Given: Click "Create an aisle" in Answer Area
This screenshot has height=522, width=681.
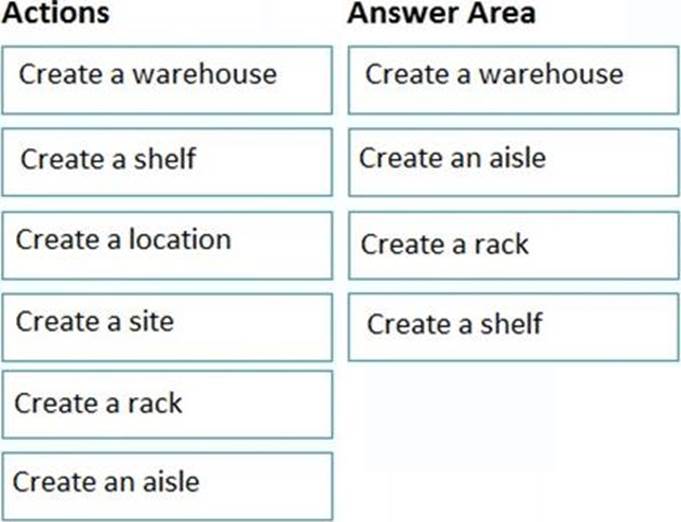Looking at the screenshot, I should [x=513, y=161].
